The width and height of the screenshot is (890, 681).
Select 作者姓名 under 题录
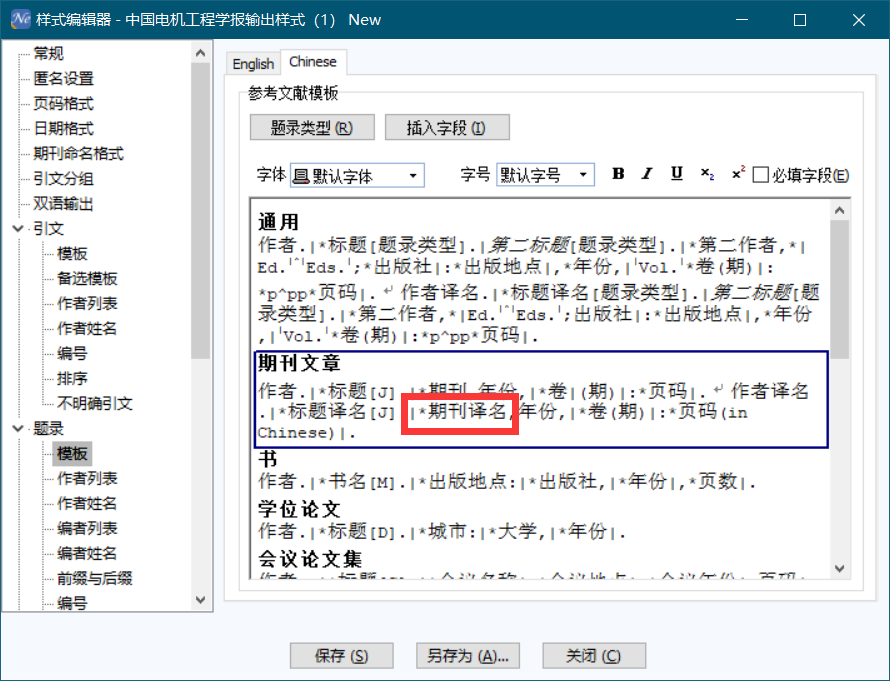[87, 503]
